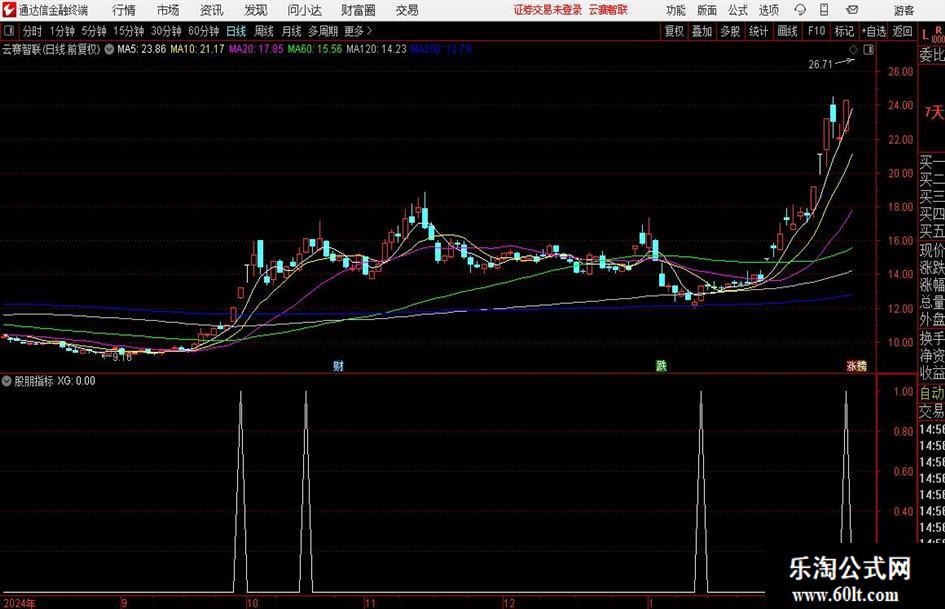Open the 公式 menu
Image resolution: width=945 pixels, height=609 pixels.
point(738,10)
